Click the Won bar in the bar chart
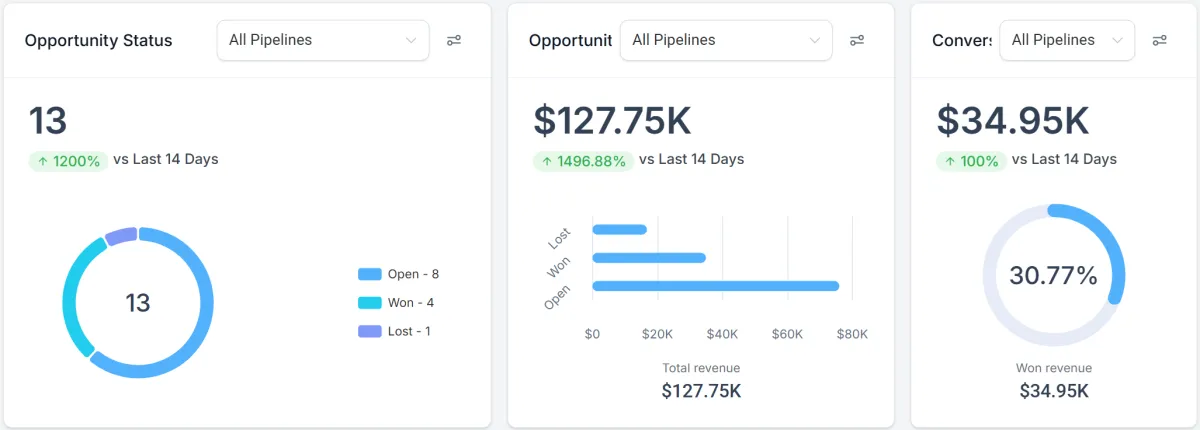The width and height of the screenshot is (1200, 430). click(x=648, y=258)
